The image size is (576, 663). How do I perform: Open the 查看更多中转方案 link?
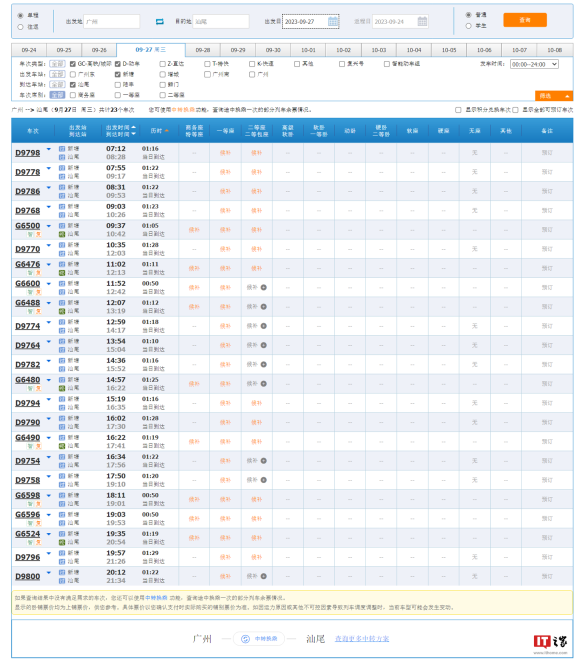click(362, 638)
